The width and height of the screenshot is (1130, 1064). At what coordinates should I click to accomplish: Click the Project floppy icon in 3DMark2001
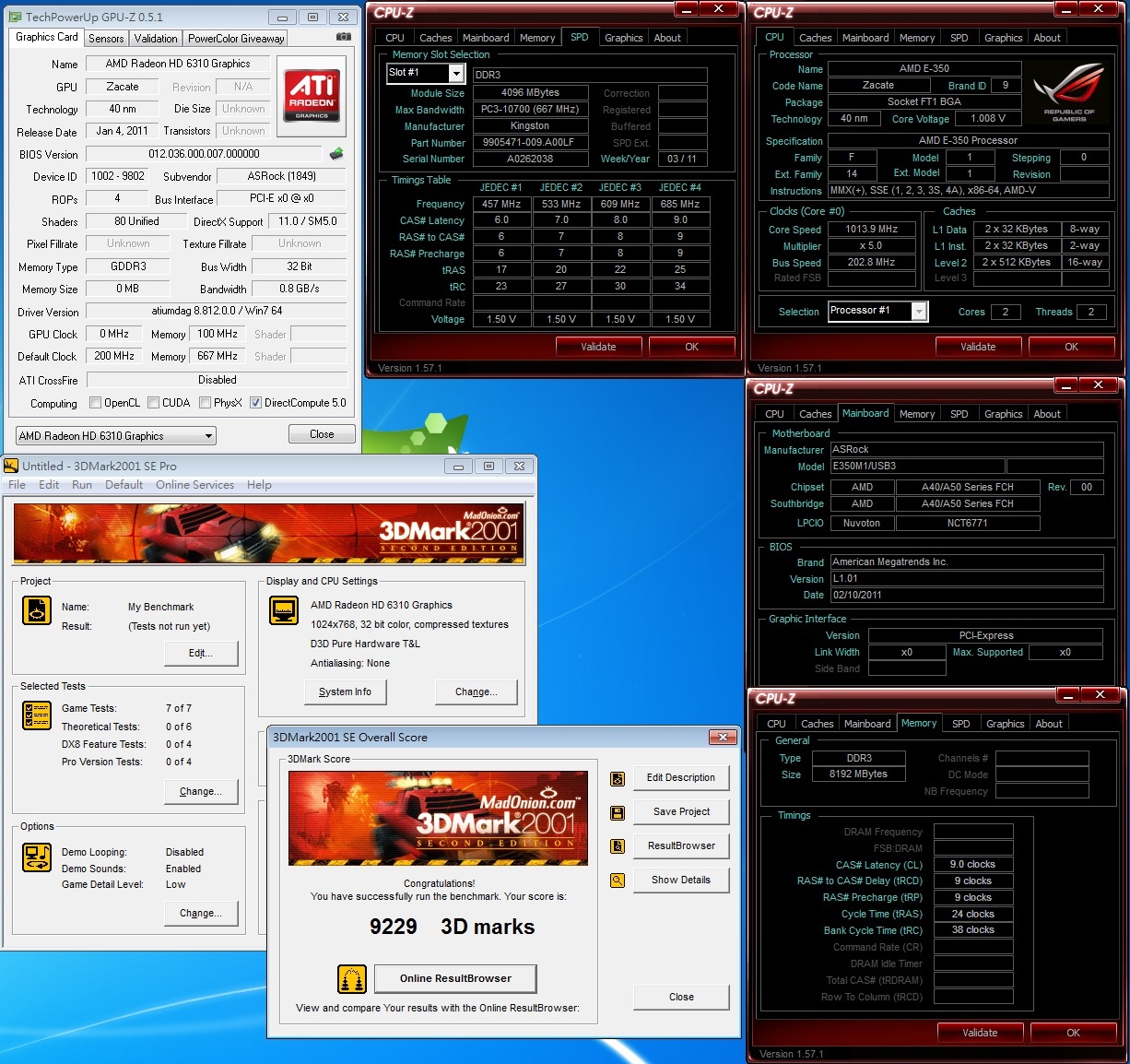[x=37, y=609]
